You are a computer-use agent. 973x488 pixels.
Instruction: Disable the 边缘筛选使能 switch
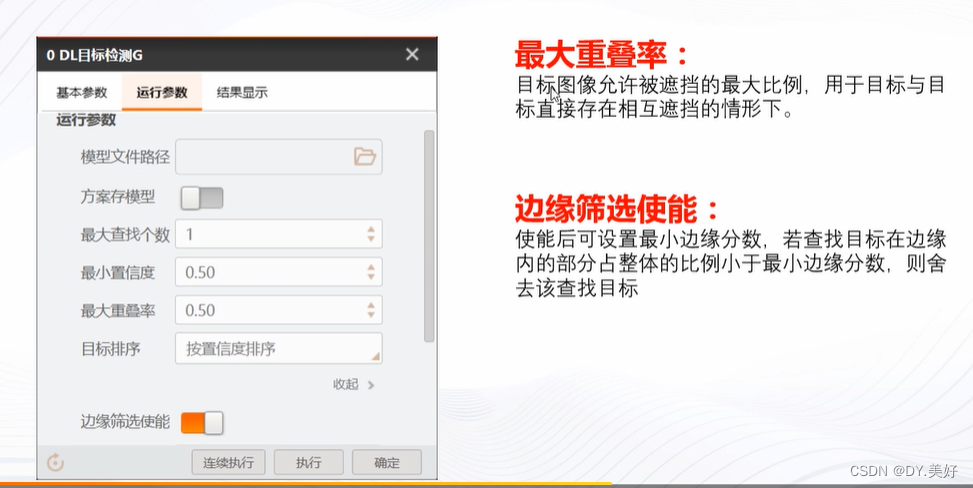pos(202,423)
